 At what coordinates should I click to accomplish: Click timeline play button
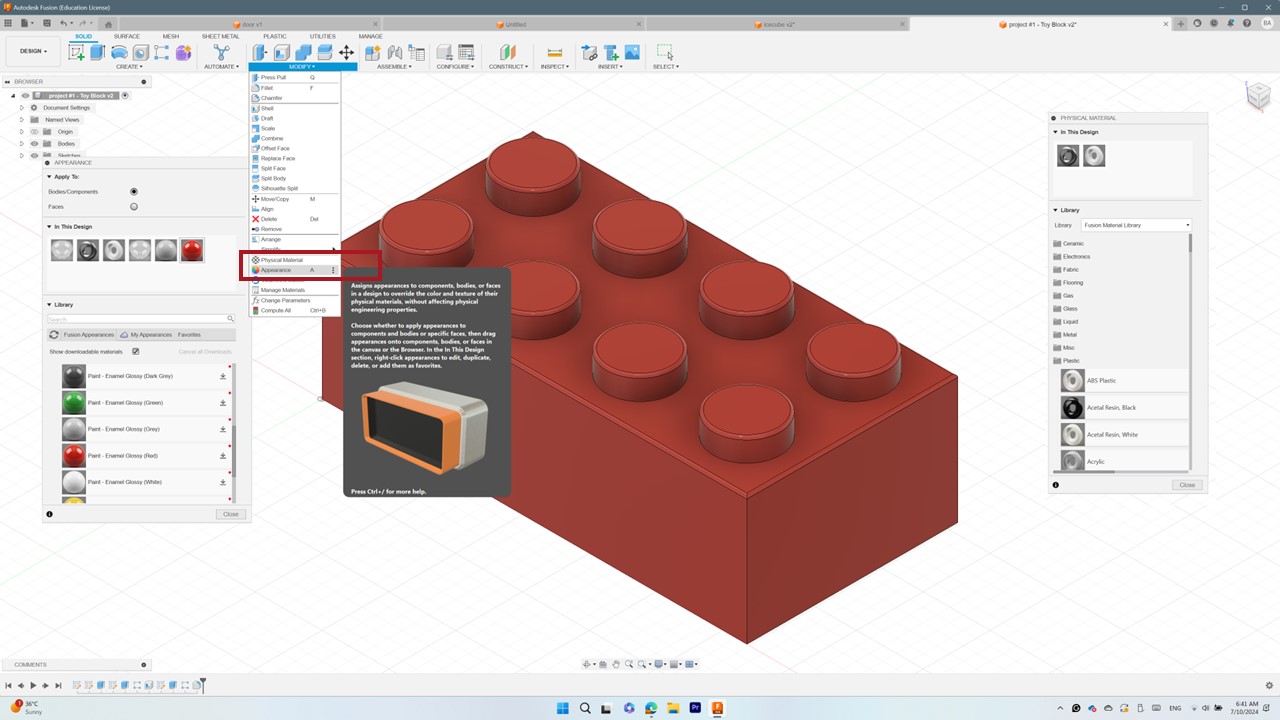(x=33, y=685)
